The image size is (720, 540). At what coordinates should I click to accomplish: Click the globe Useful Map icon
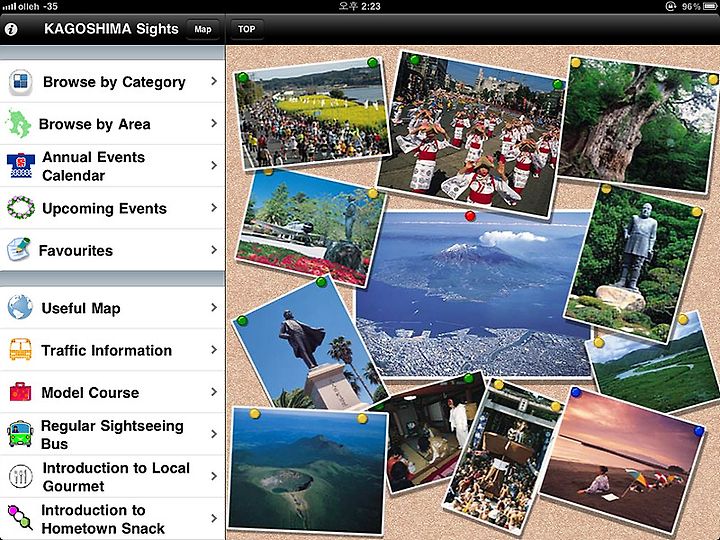(20, 308)
